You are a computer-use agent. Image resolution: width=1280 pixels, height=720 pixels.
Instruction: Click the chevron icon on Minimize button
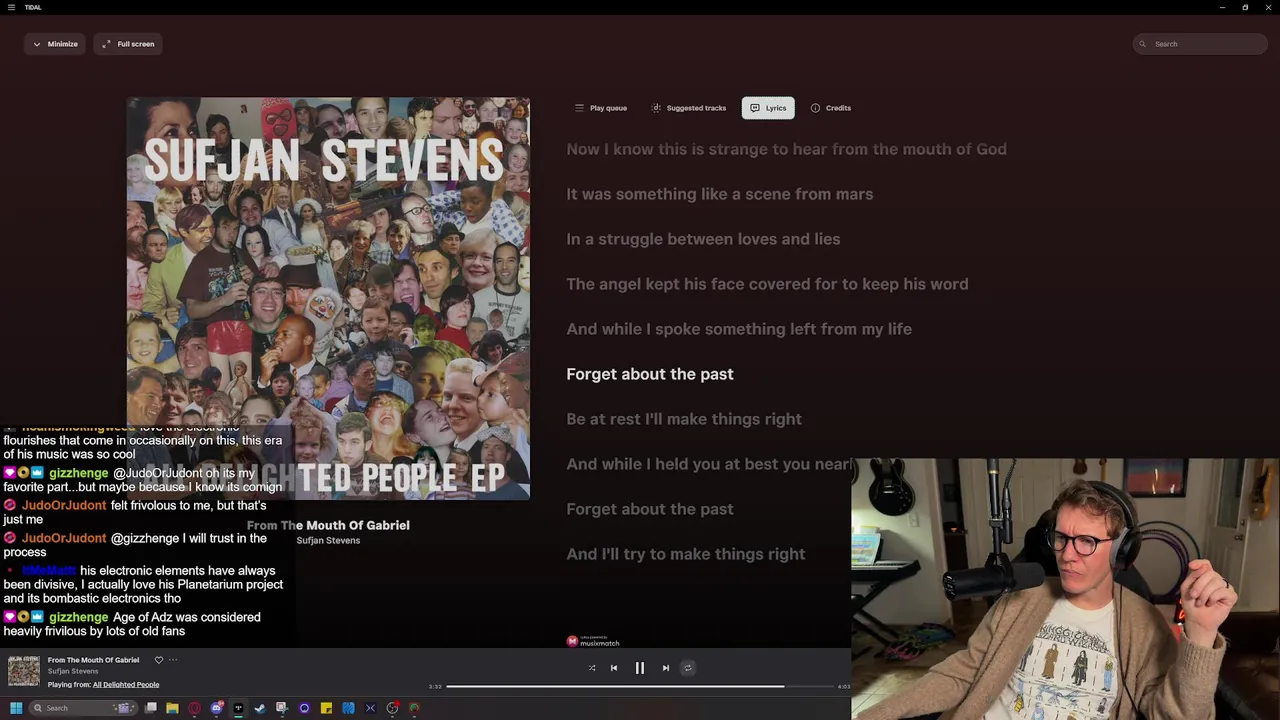37,44
